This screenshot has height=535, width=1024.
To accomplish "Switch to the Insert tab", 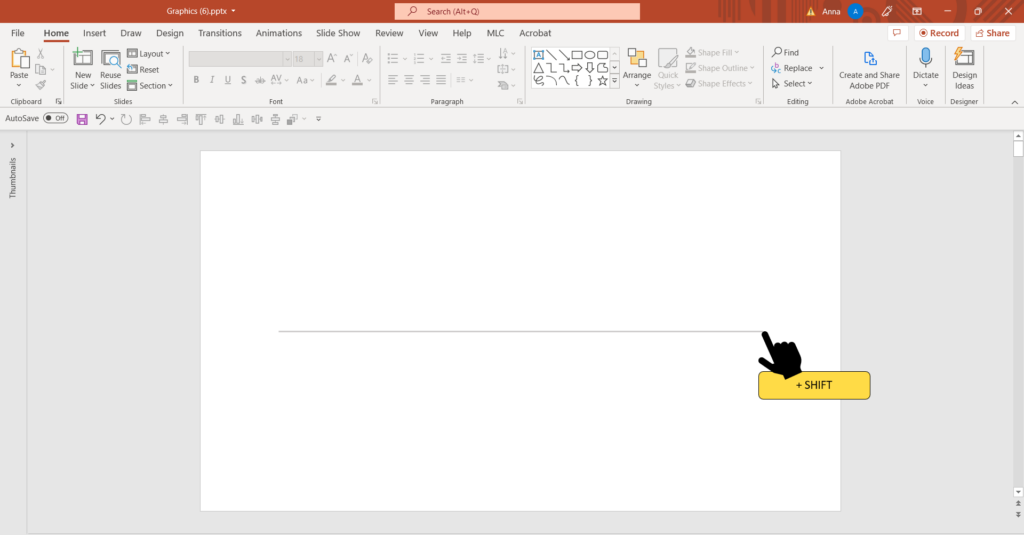I will [x=94, y=33].
